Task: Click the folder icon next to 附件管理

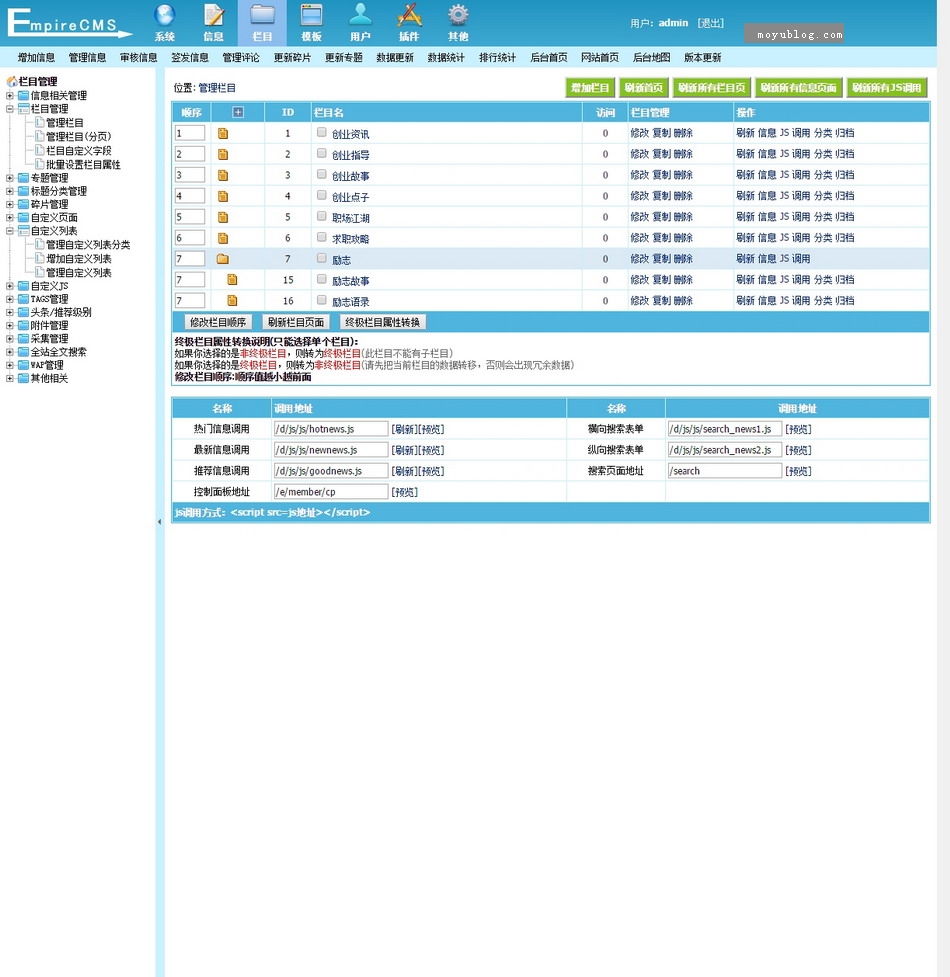Action: pos(24,325)
